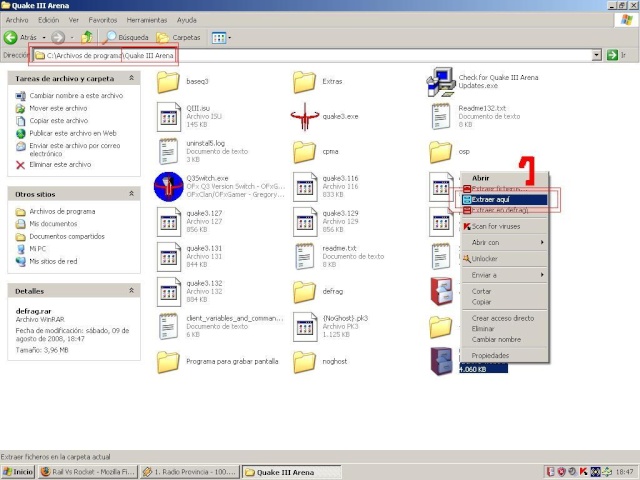Expand Abrir con submenu
This screenshot has width=640, height=480.
click(x=504, y=242)
